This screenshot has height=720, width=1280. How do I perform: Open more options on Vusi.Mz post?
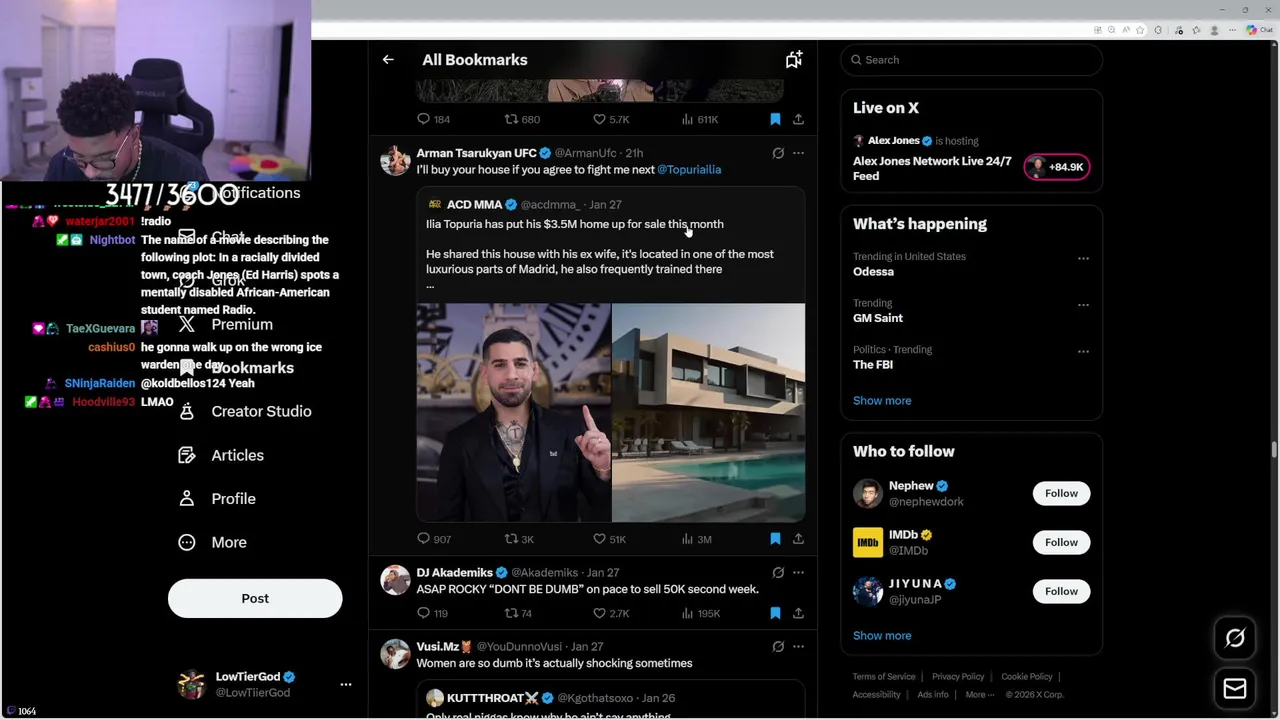(x=798, y=647)
